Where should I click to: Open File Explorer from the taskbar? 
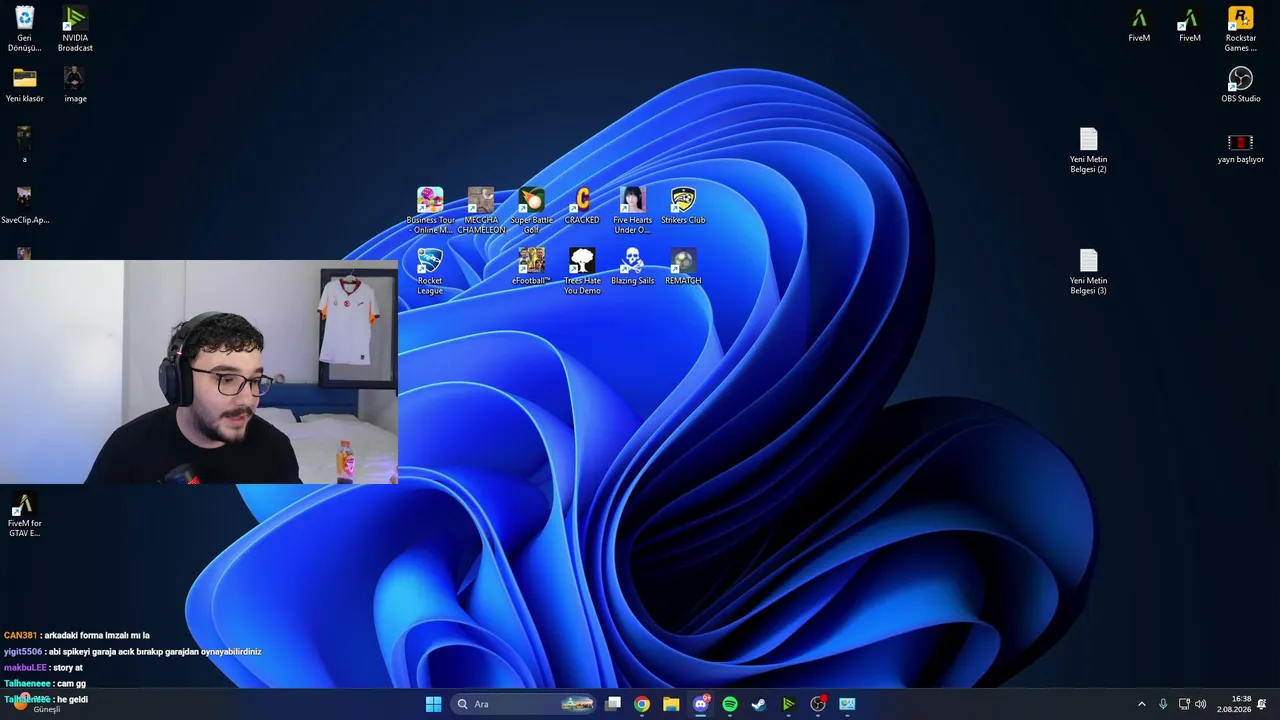(x=671, y=704)
